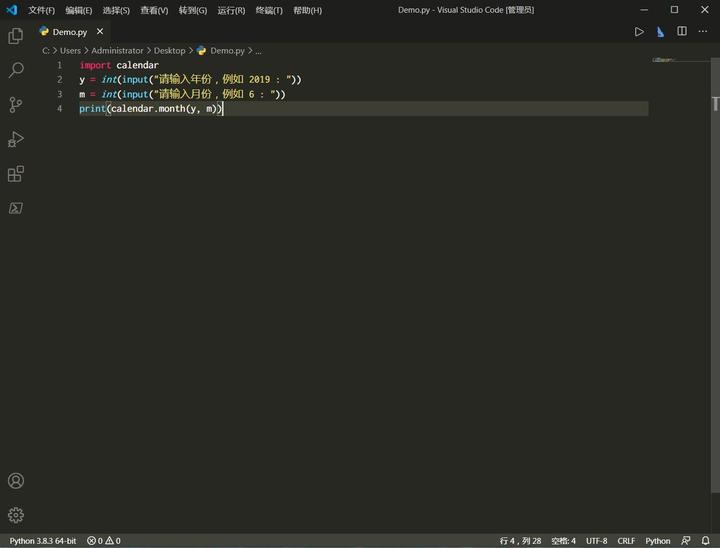
Task: Change indentation via 空格: 4
Action: point(563,541)
